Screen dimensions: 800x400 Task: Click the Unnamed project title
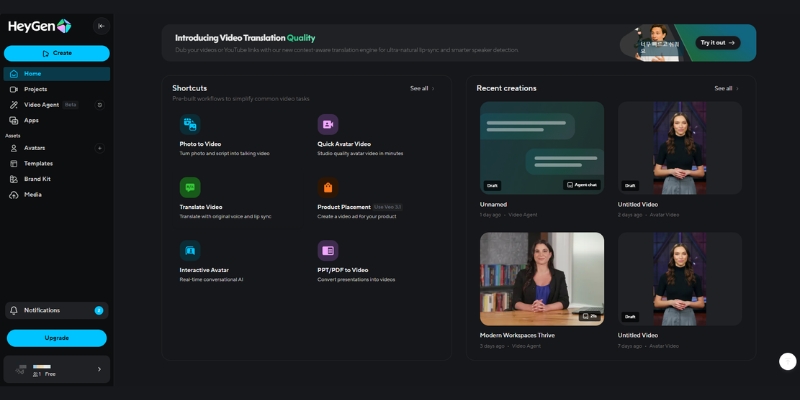tap(493, 205)
